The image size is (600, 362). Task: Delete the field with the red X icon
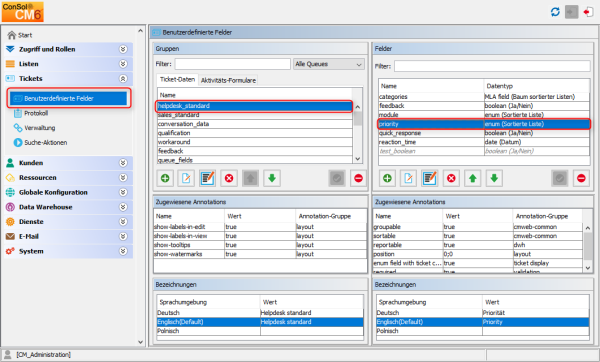click(x=451, y=178)
